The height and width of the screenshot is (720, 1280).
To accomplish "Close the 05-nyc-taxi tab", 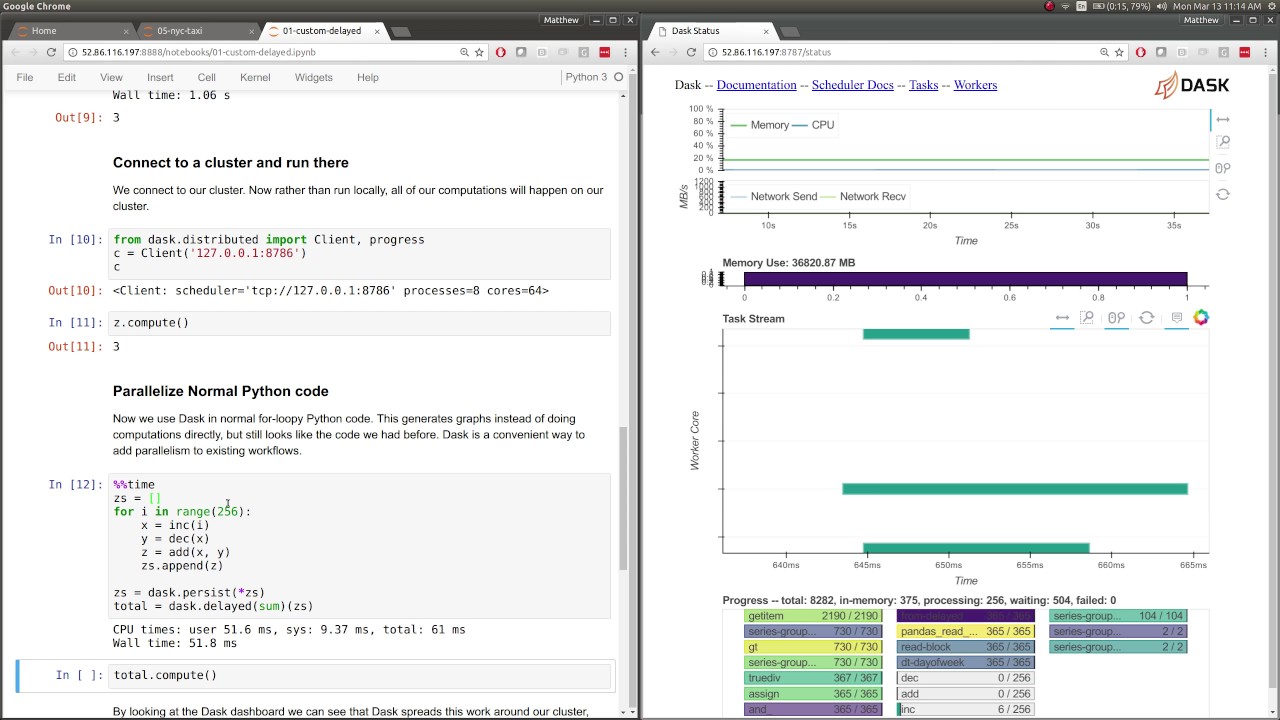I will coord(252,31).
